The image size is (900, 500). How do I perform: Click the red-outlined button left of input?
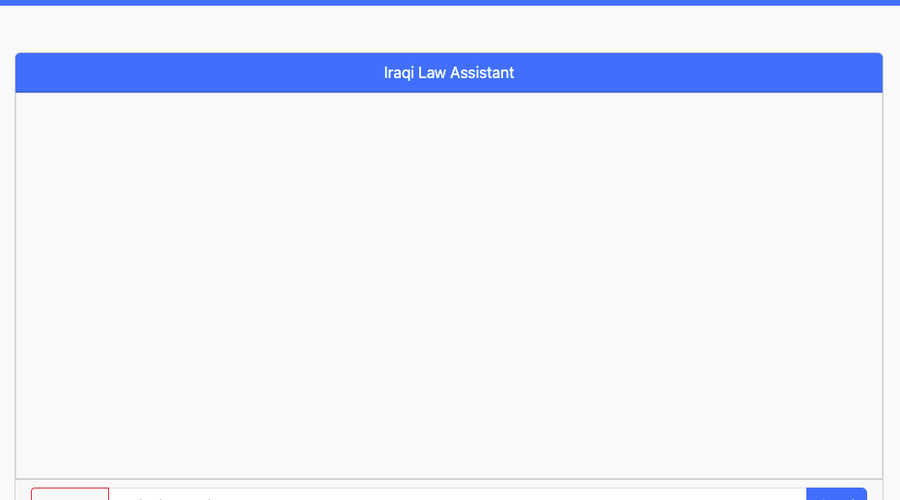[70, 494]
